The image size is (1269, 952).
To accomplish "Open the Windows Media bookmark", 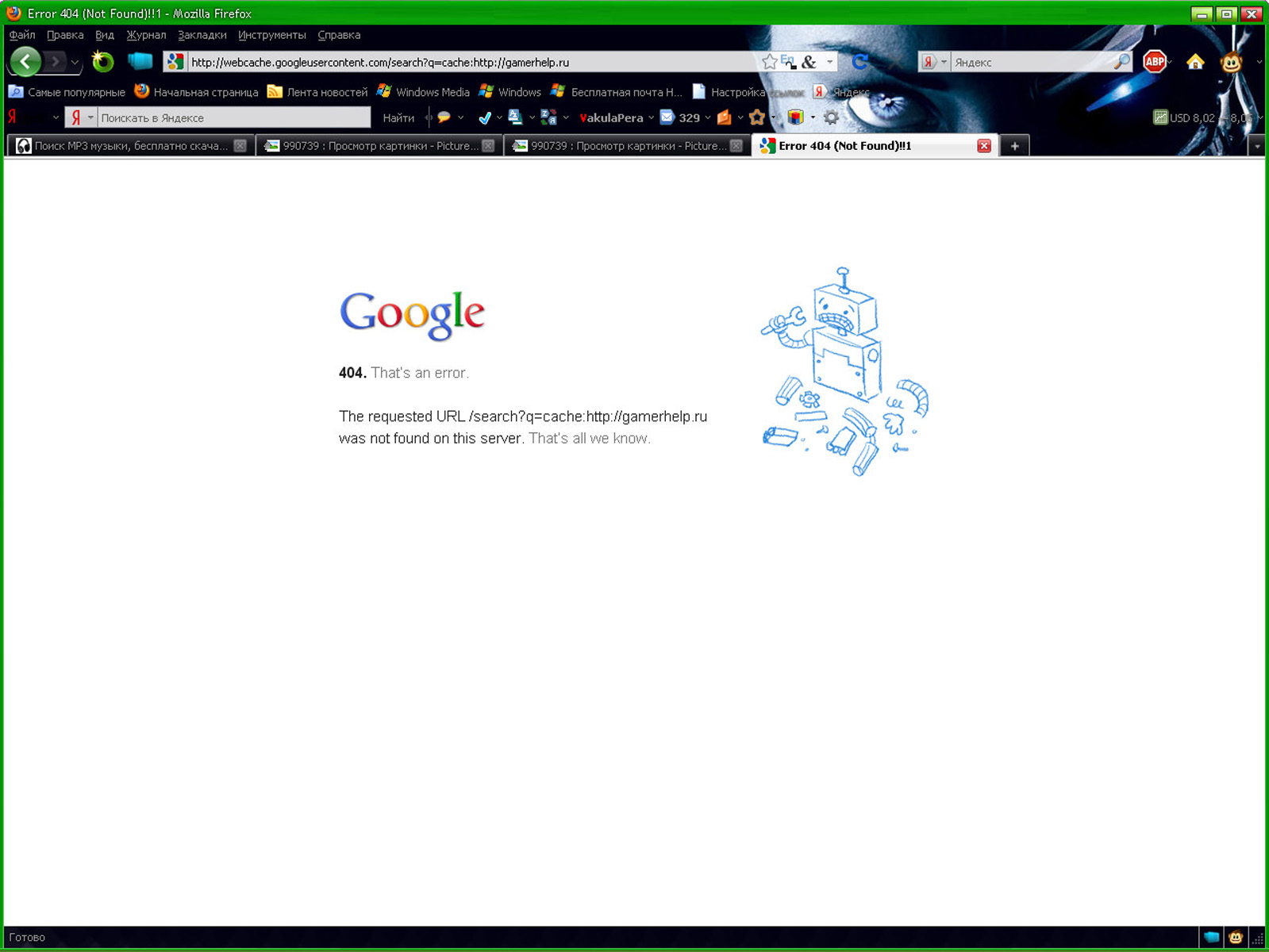I will point(423,92).
